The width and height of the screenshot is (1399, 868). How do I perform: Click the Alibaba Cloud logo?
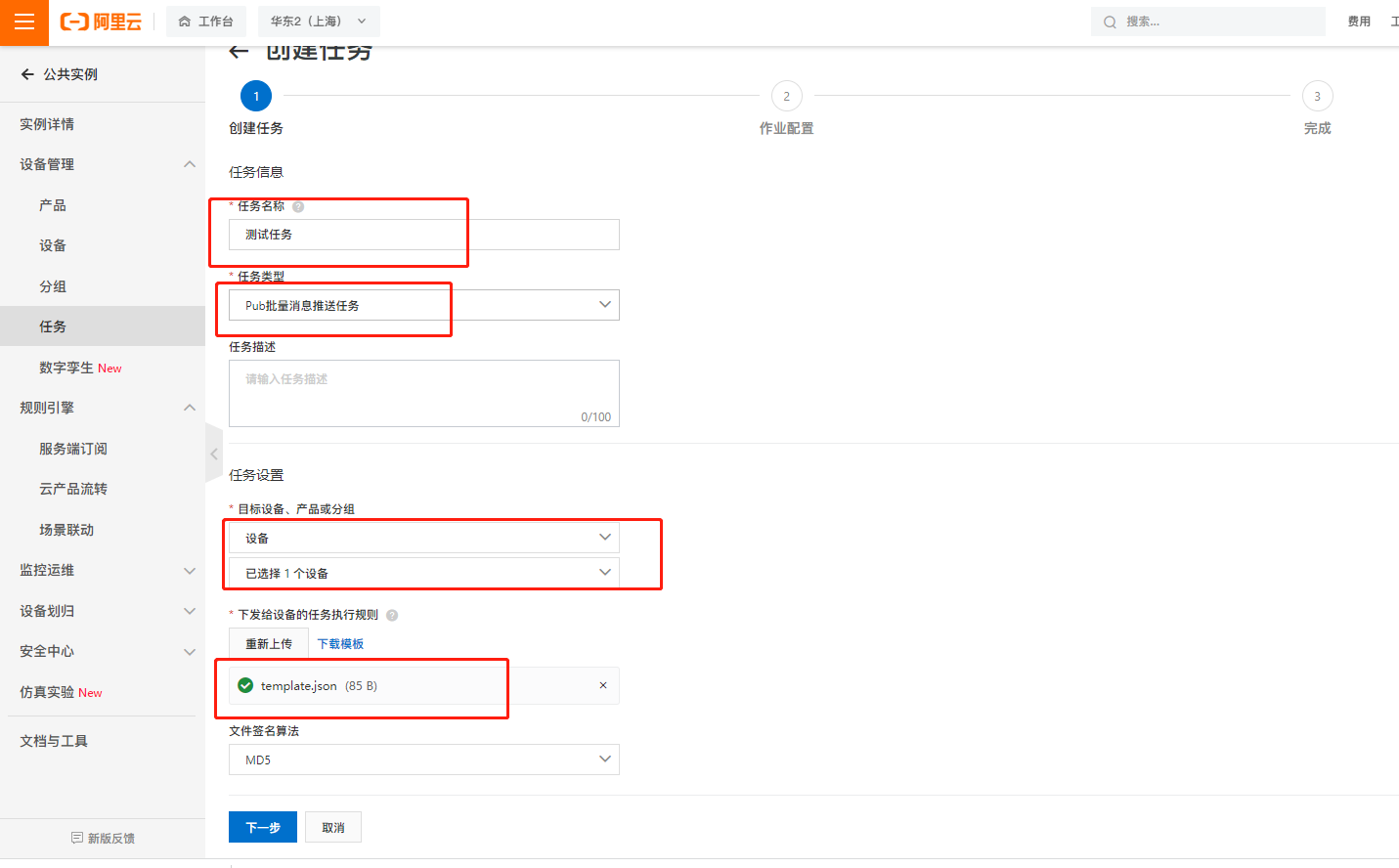pos(101,22)
